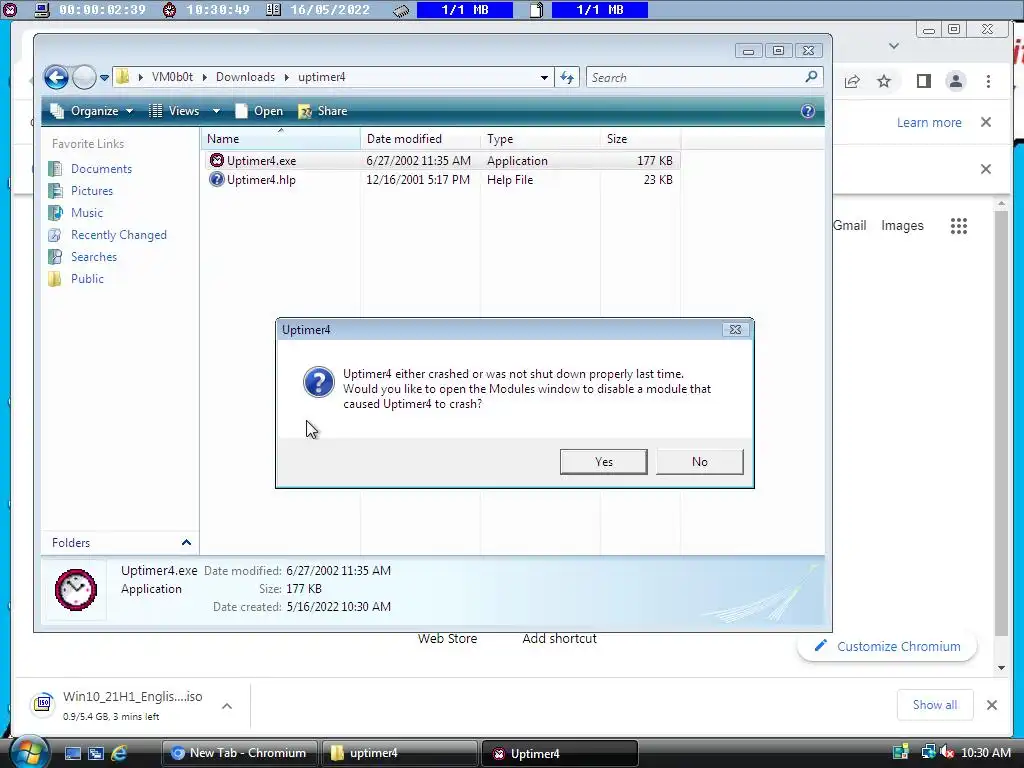Click Open in the Explorer toolbar

click(x=259, y=111)
